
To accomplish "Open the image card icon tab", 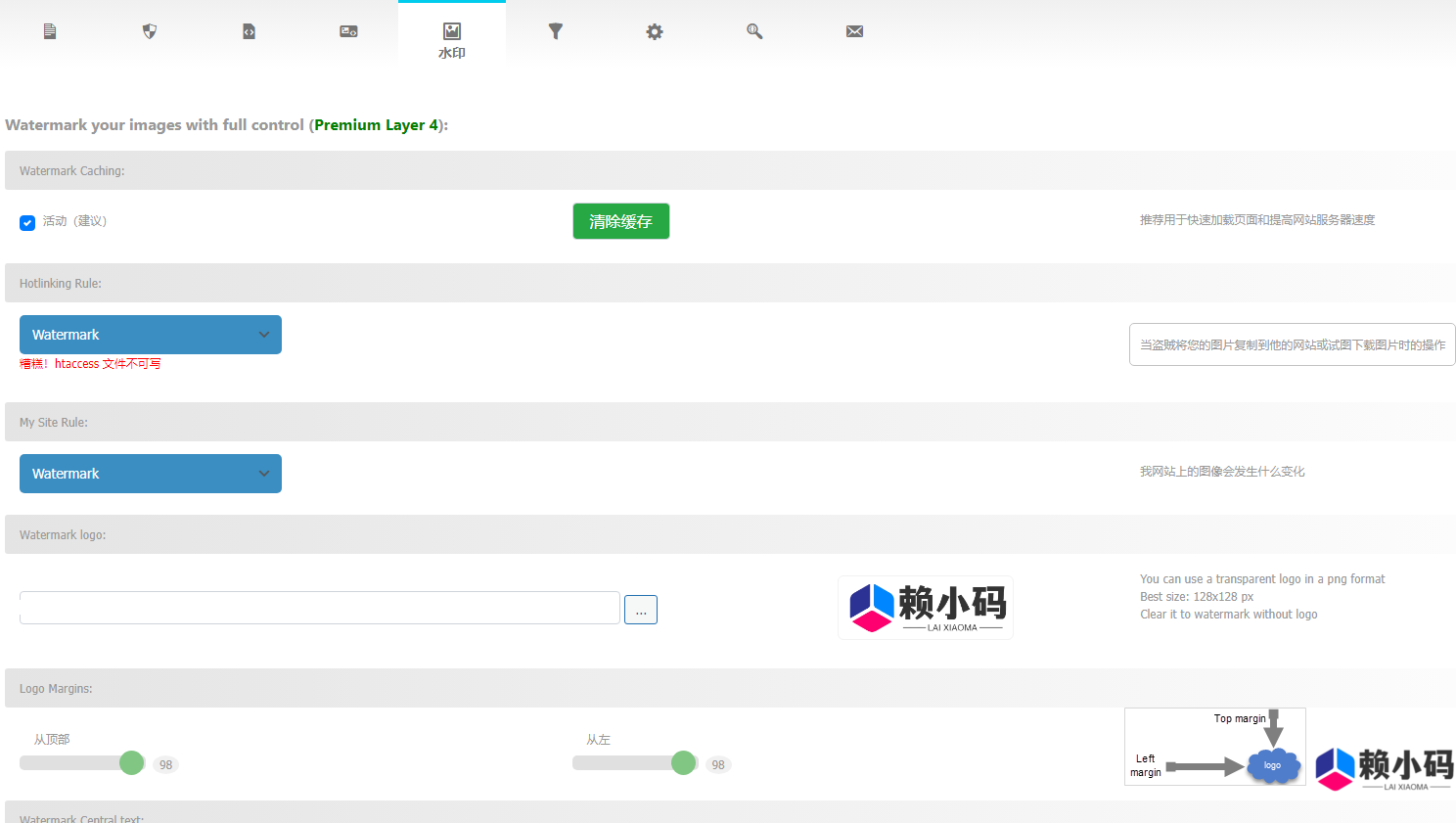I will (348, 31).
